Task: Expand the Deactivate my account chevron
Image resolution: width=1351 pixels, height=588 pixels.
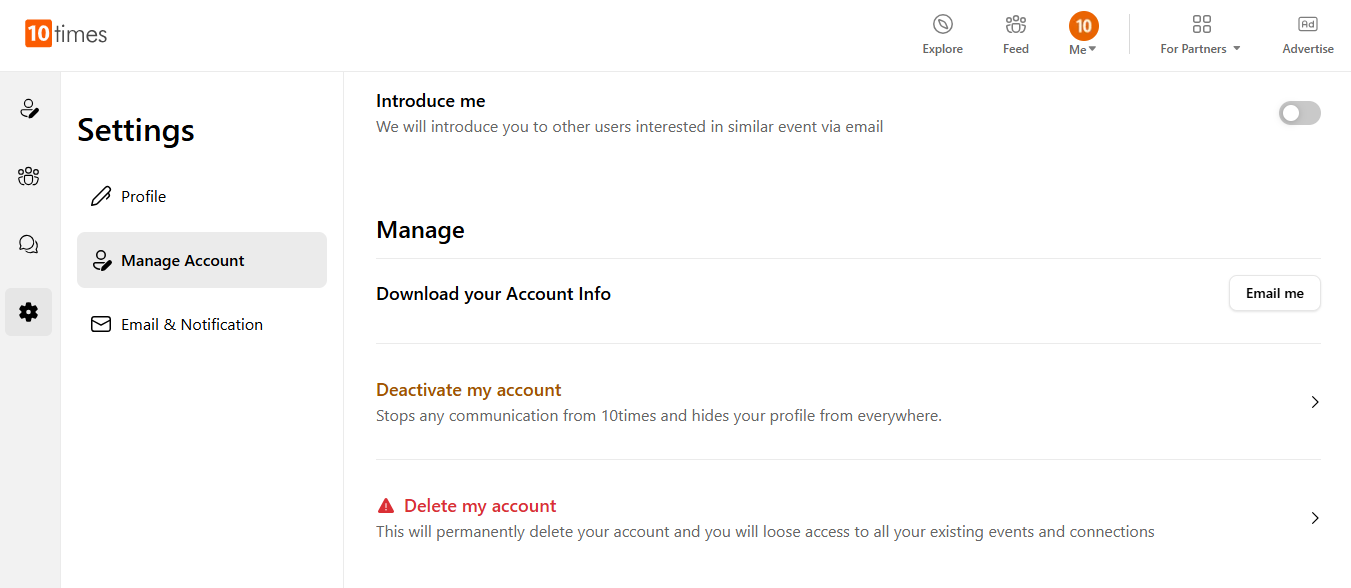Action: click(x=1315, y=402)
